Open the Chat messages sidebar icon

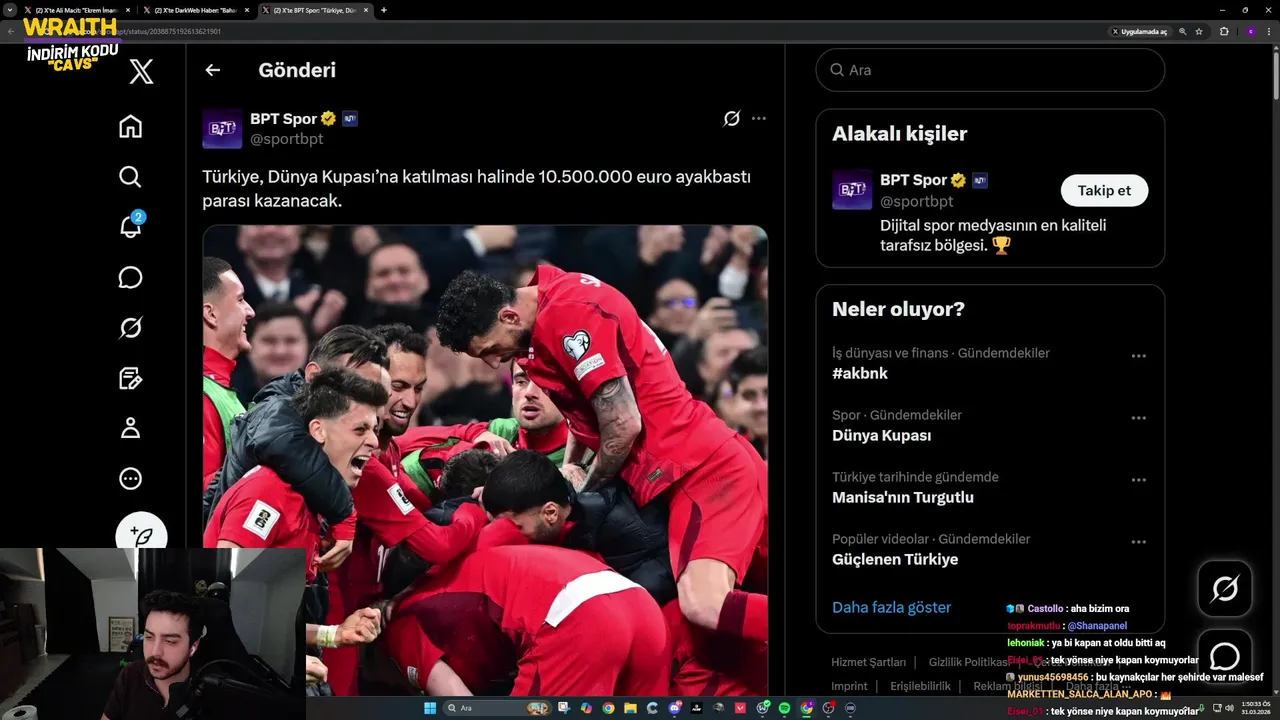[130, 277]
